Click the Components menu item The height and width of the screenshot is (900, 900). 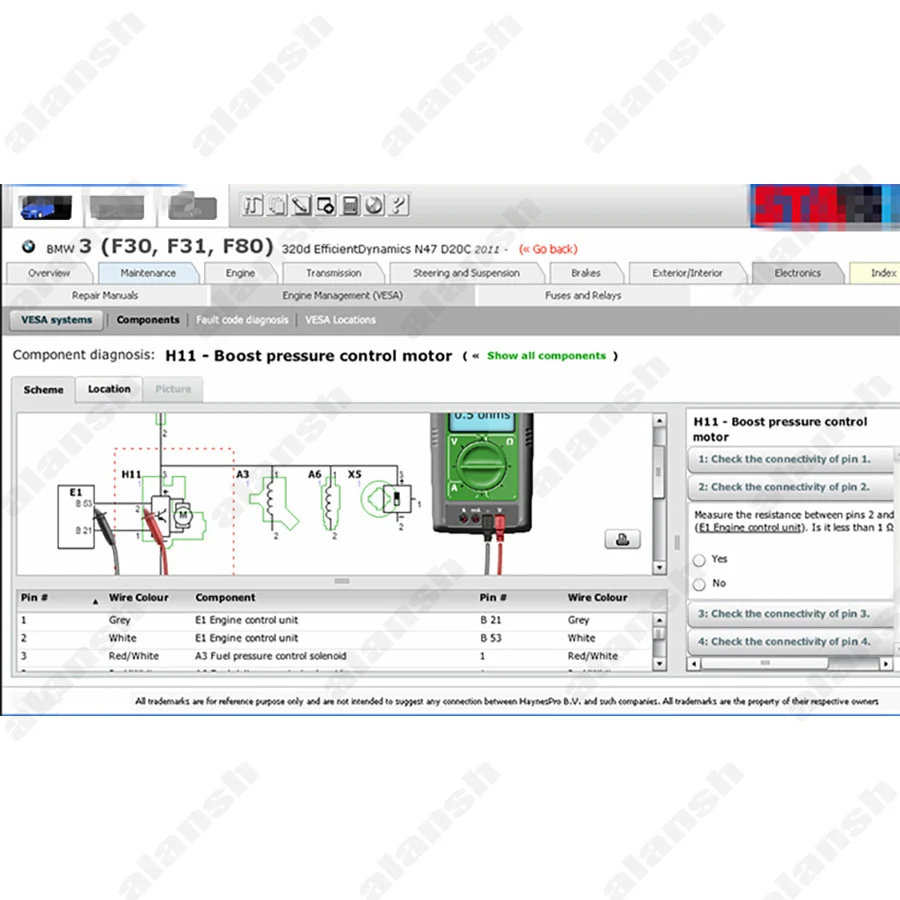[x=148, y=320]
